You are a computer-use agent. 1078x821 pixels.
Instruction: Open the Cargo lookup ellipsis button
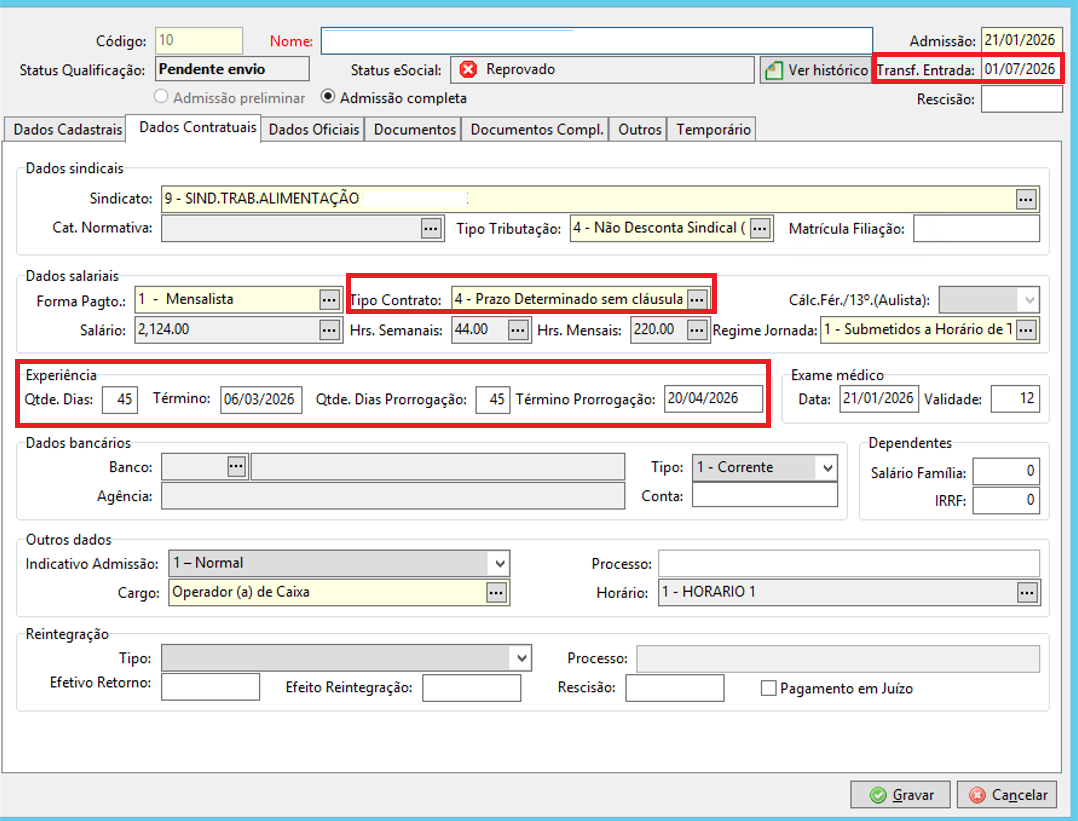point(496,592)
